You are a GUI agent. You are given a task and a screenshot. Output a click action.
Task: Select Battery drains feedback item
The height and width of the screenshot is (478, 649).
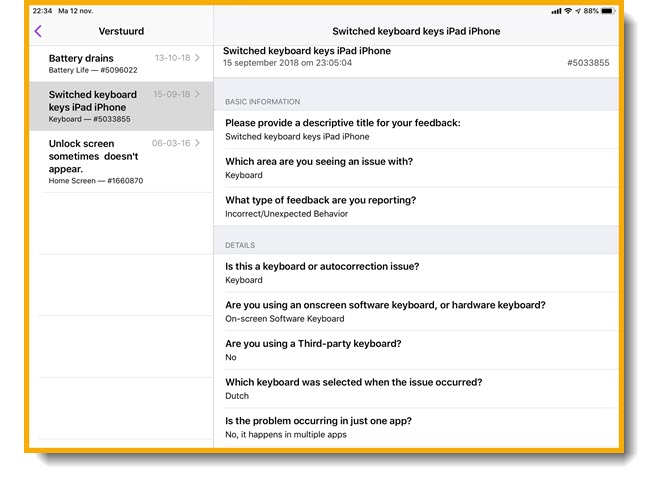pos(122,63)
